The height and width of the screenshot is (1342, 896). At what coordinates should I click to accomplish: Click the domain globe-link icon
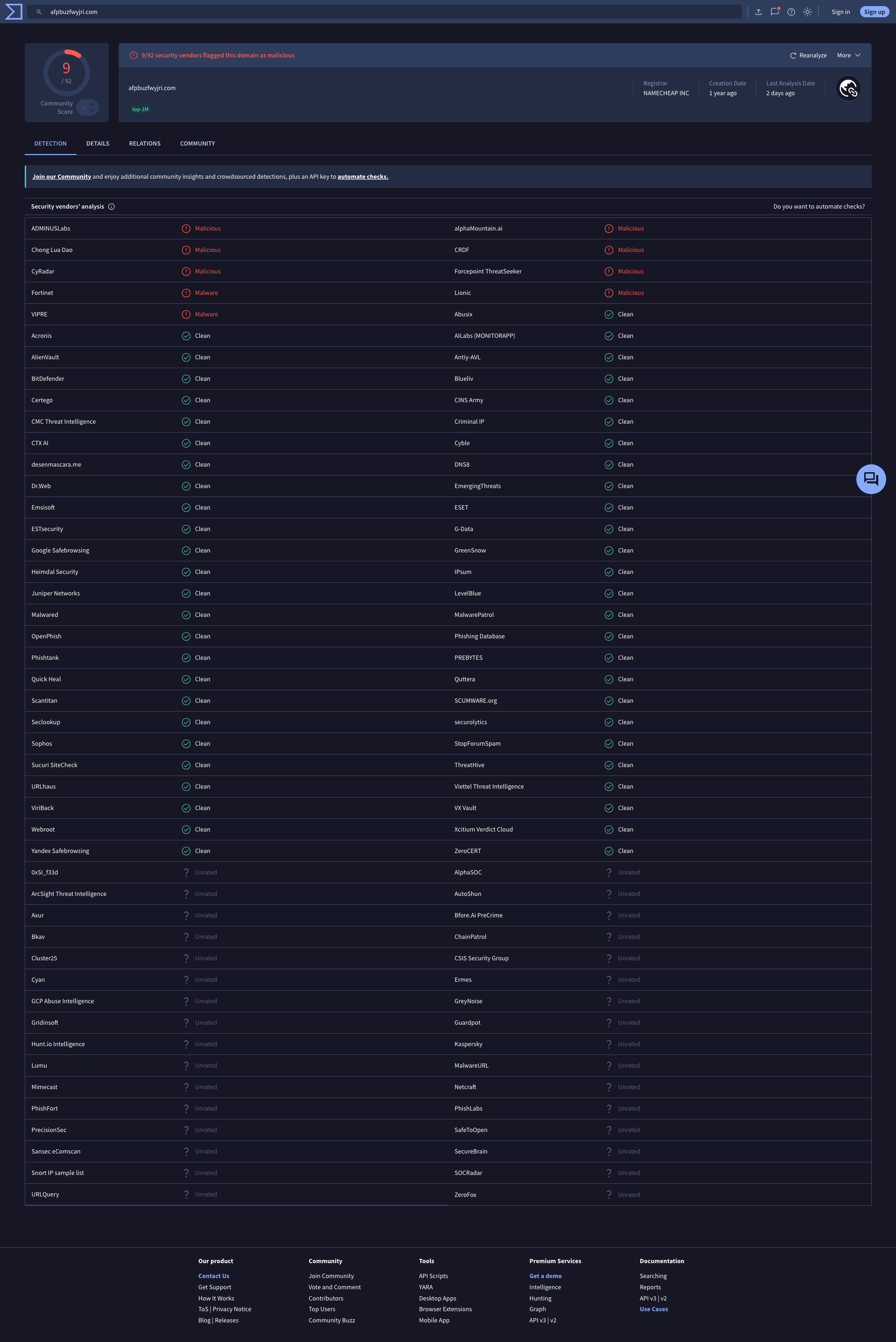coord(848,88)
